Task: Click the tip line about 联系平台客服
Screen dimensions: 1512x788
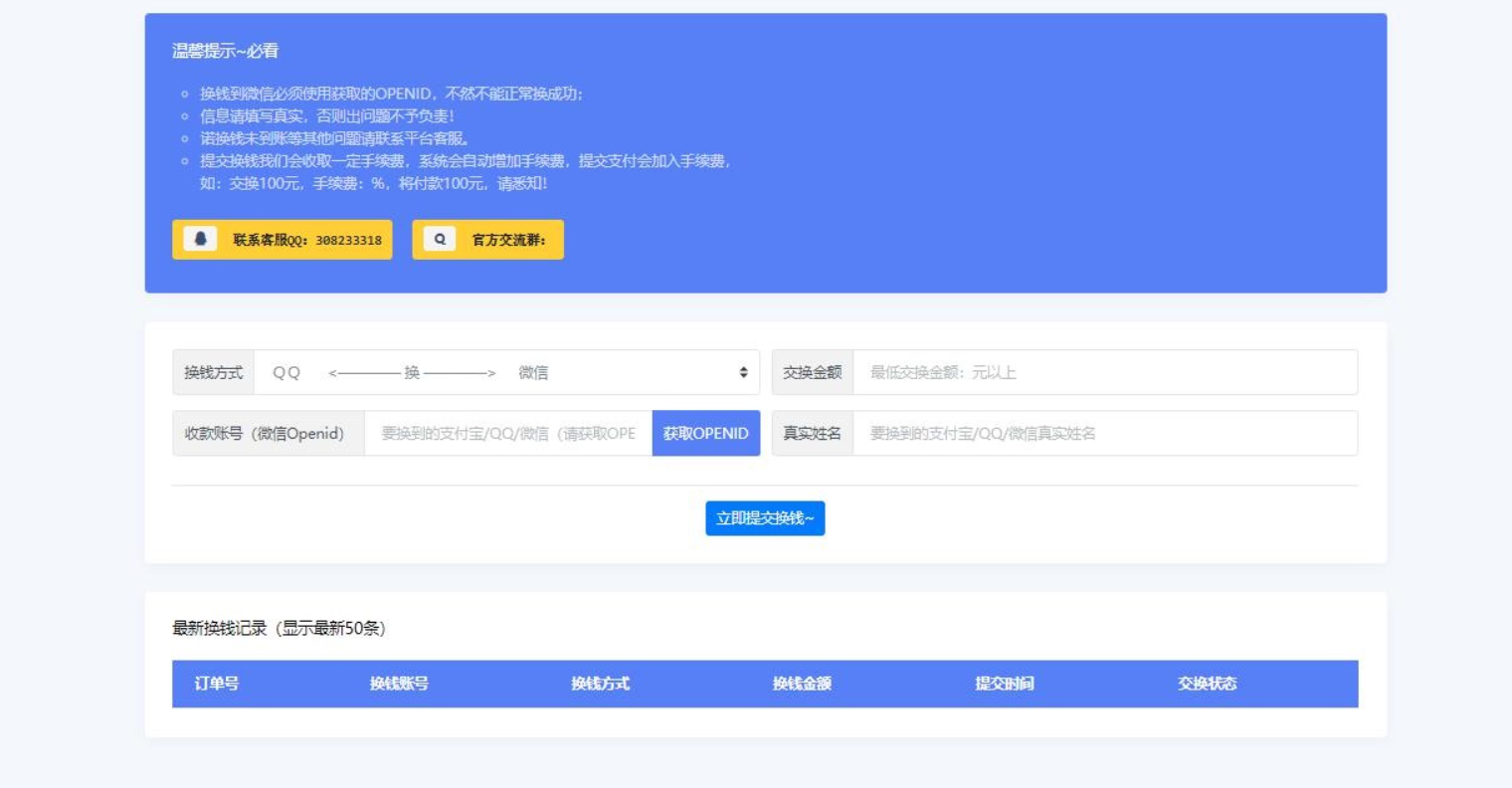Action: (x=334, y=138)
